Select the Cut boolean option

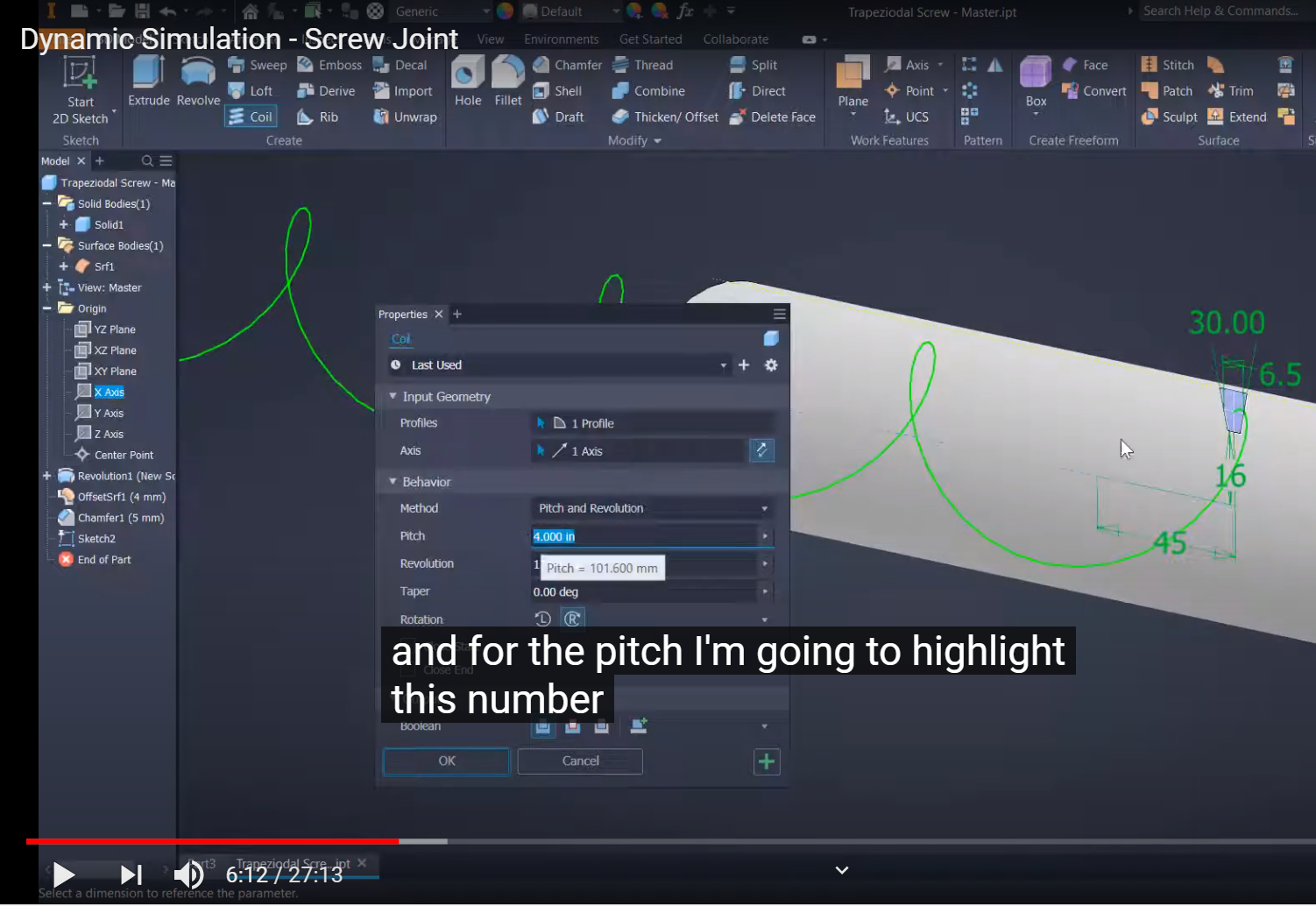coord(572,726)
